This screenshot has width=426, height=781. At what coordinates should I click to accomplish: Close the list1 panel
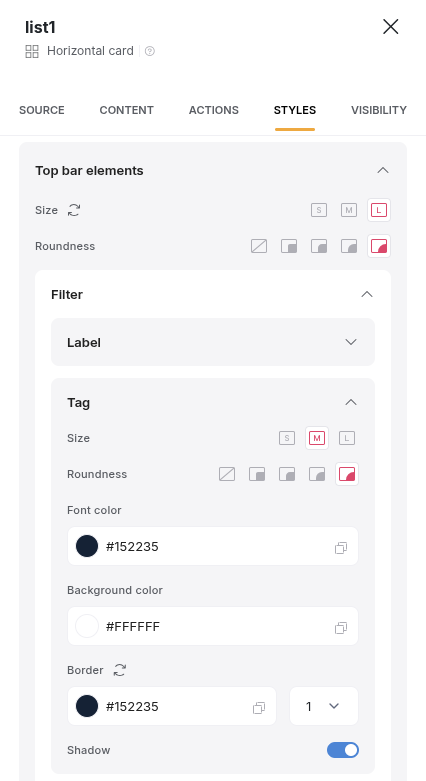pyautogui.click(x=391, y=26)
